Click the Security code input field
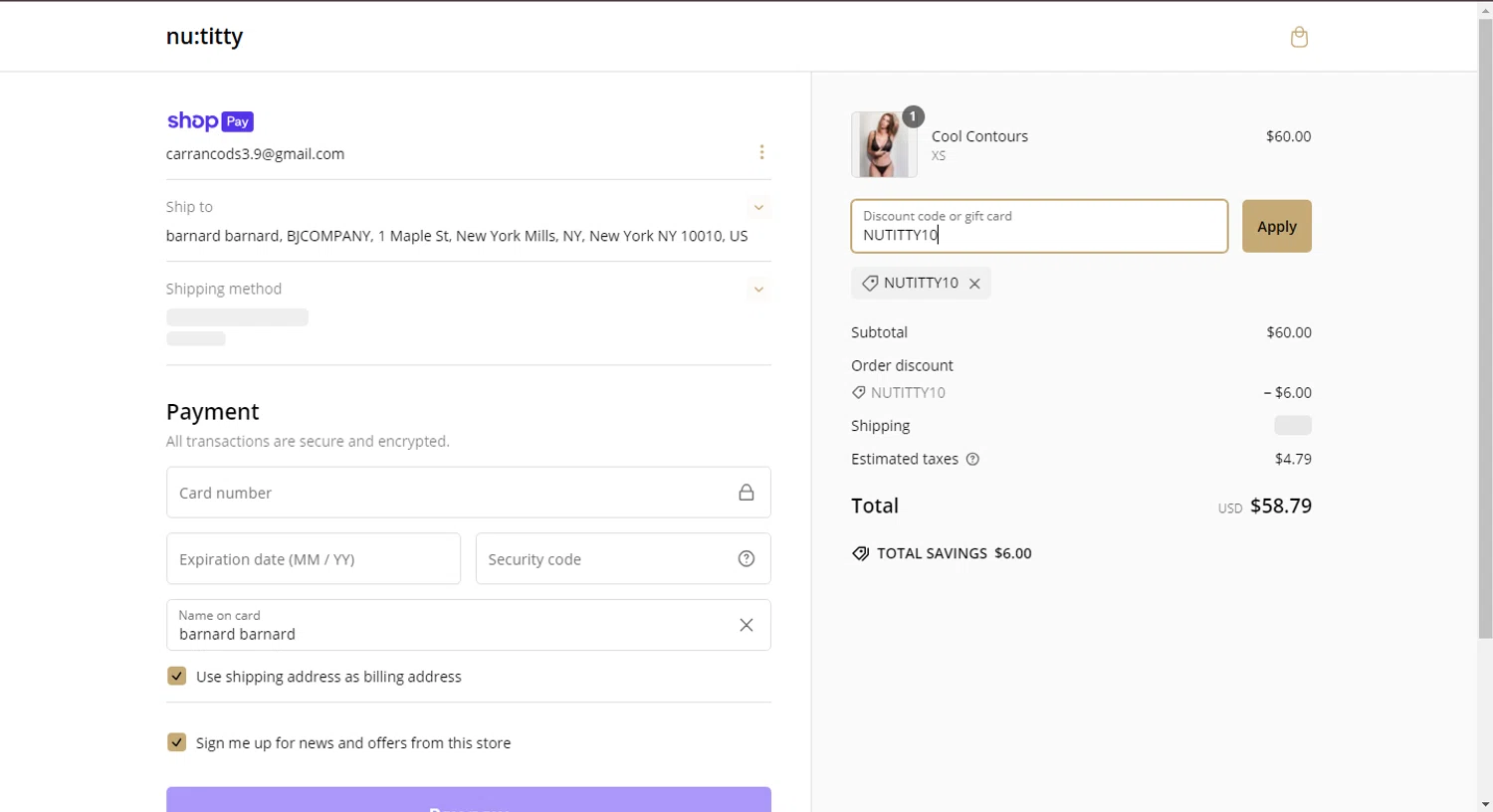This screenshot has width=1493, height=812. [x=602, y=559]
